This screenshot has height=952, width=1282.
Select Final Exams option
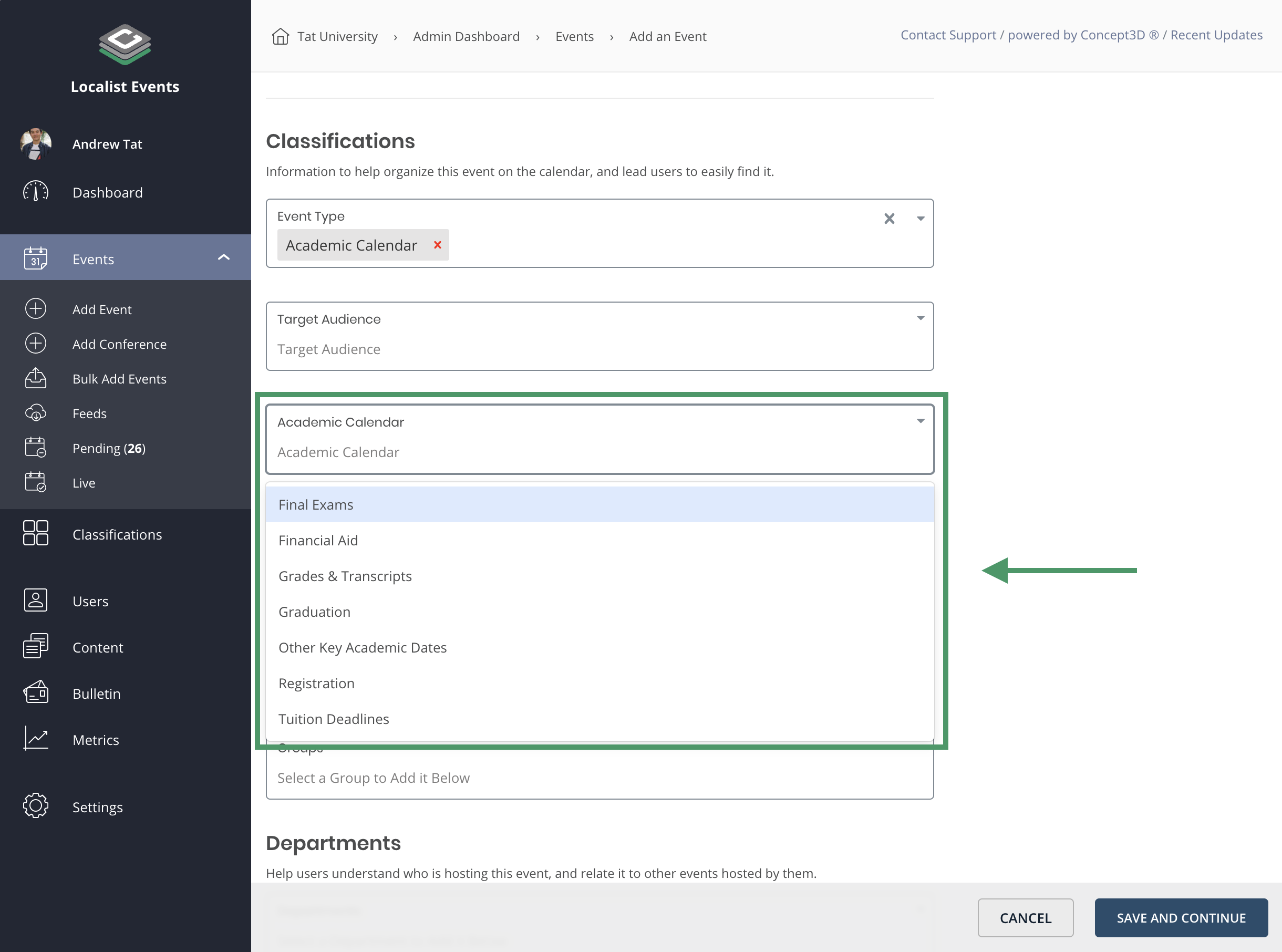(600, 504)
